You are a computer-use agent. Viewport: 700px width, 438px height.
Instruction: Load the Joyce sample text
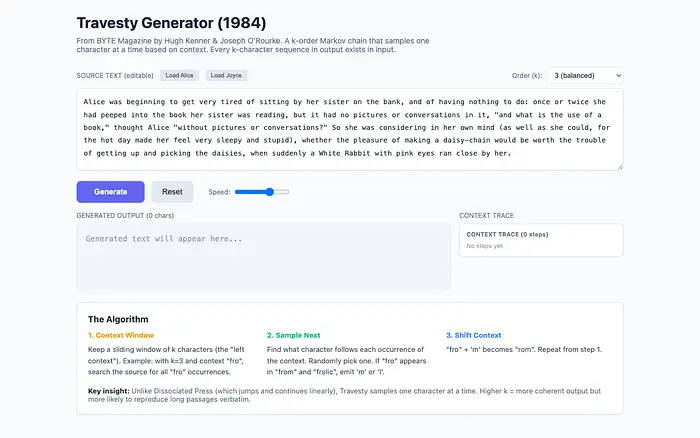pos(226,75)
